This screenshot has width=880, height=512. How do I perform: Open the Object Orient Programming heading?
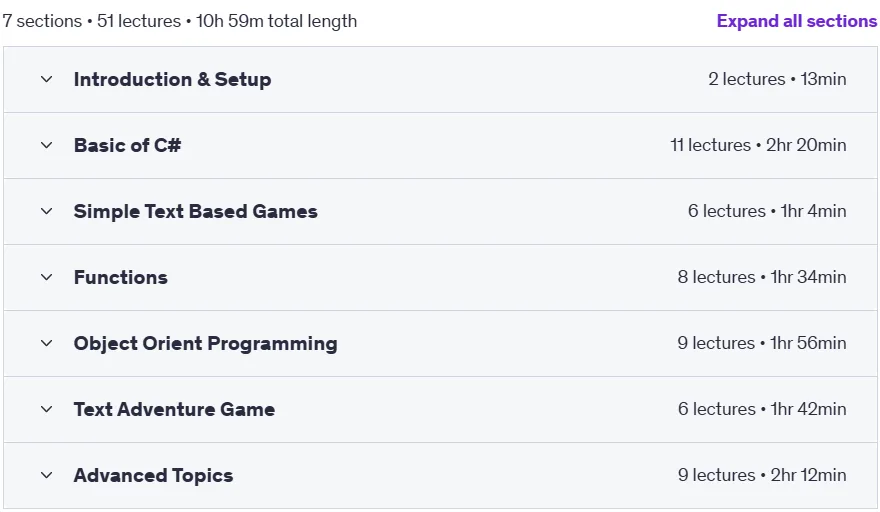click(205, 344)
